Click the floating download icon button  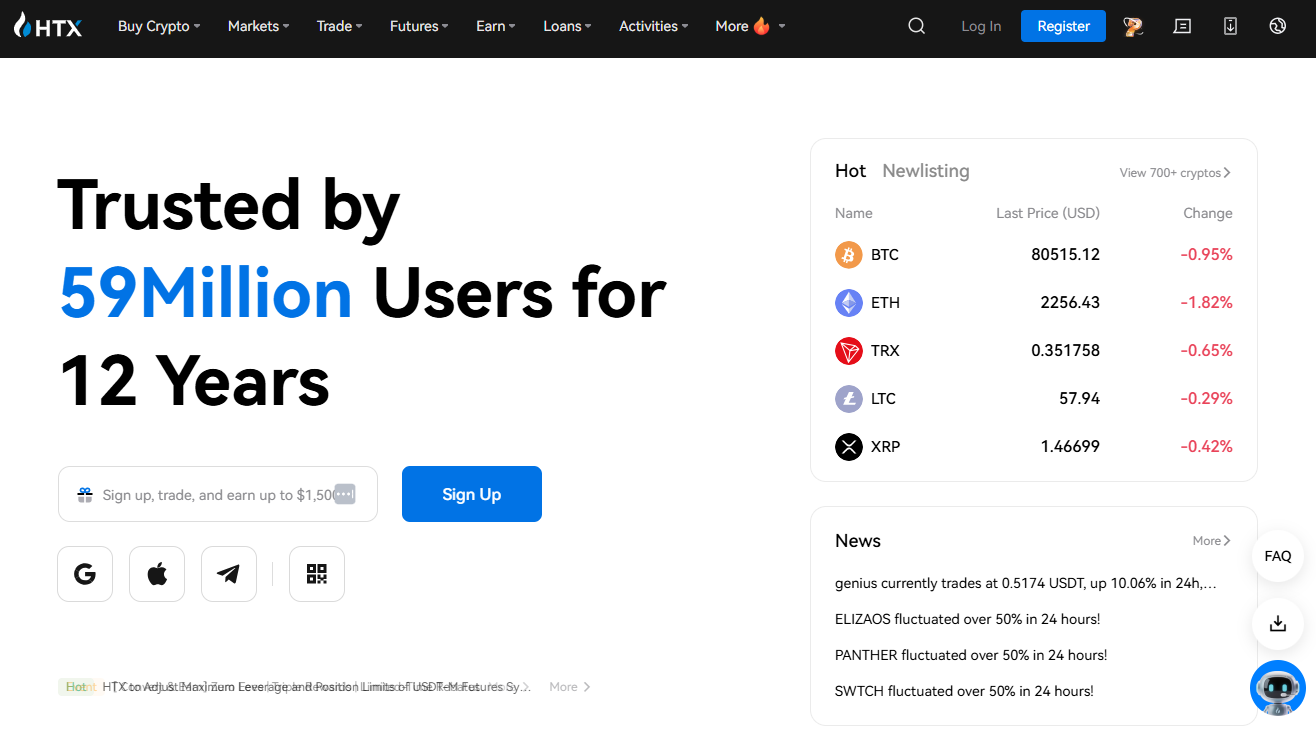[1278, 624]
